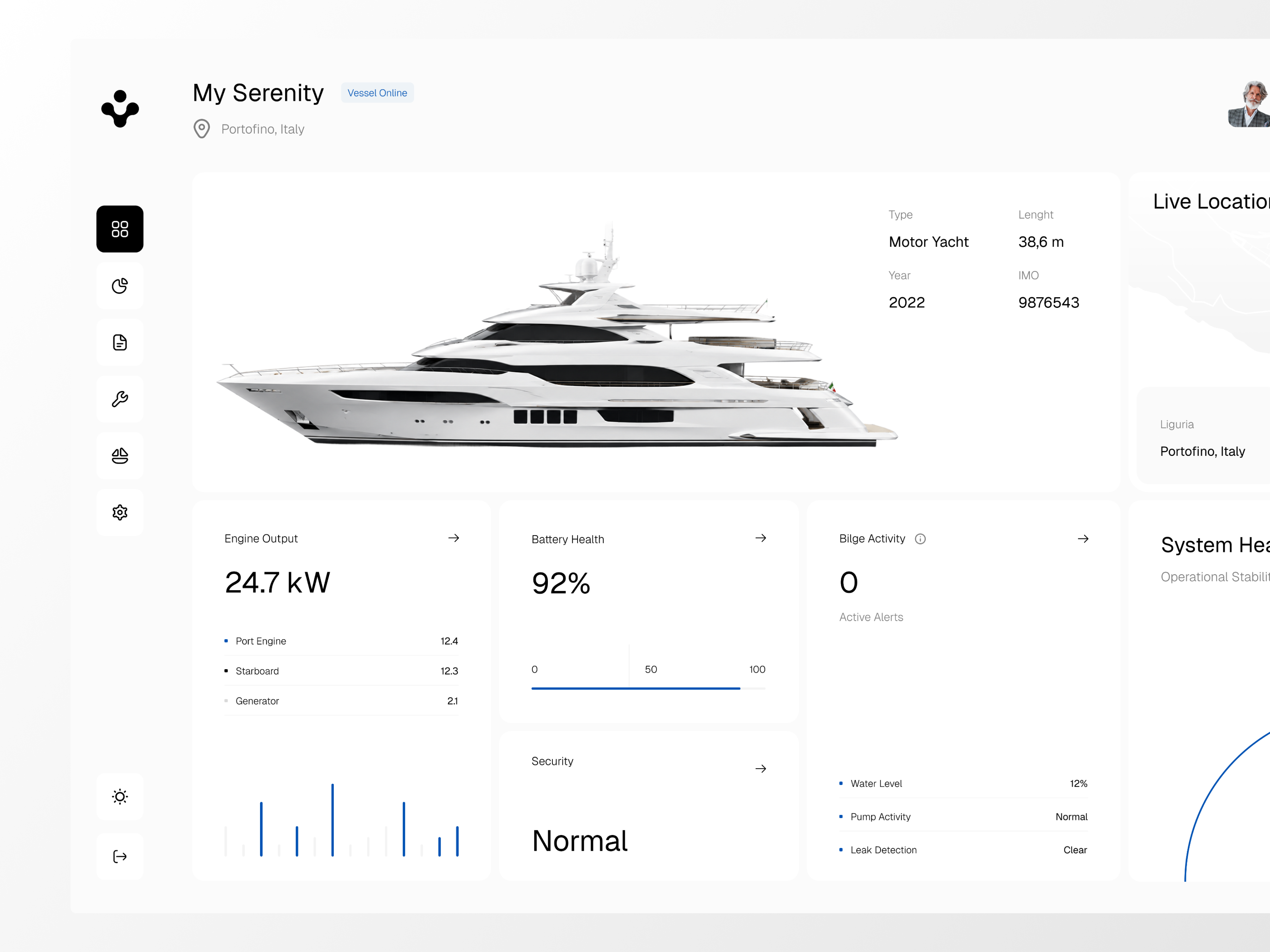Click the Normal security status

(580, 841)
